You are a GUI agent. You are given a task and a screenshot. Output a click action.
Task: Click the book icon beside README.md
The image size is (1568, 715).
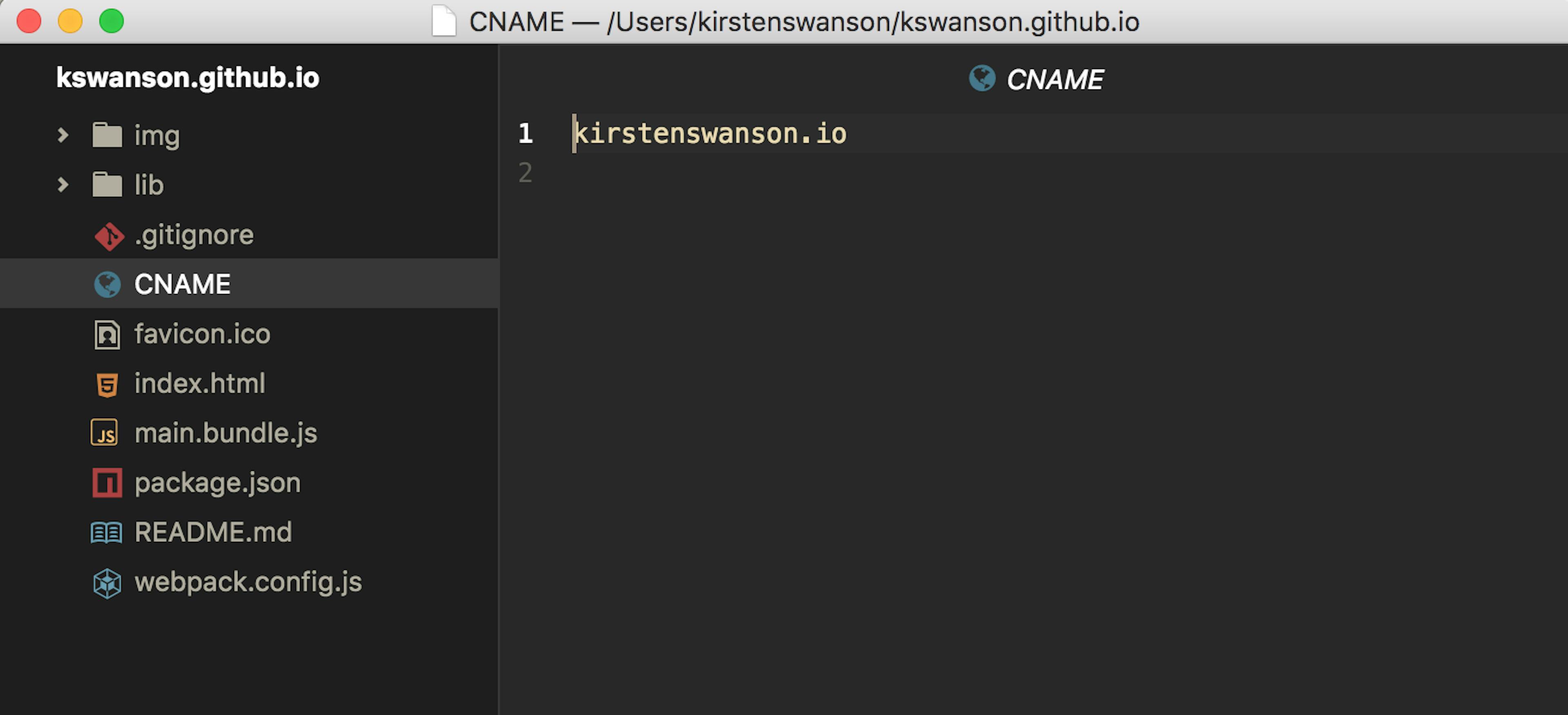pos(107,532)
